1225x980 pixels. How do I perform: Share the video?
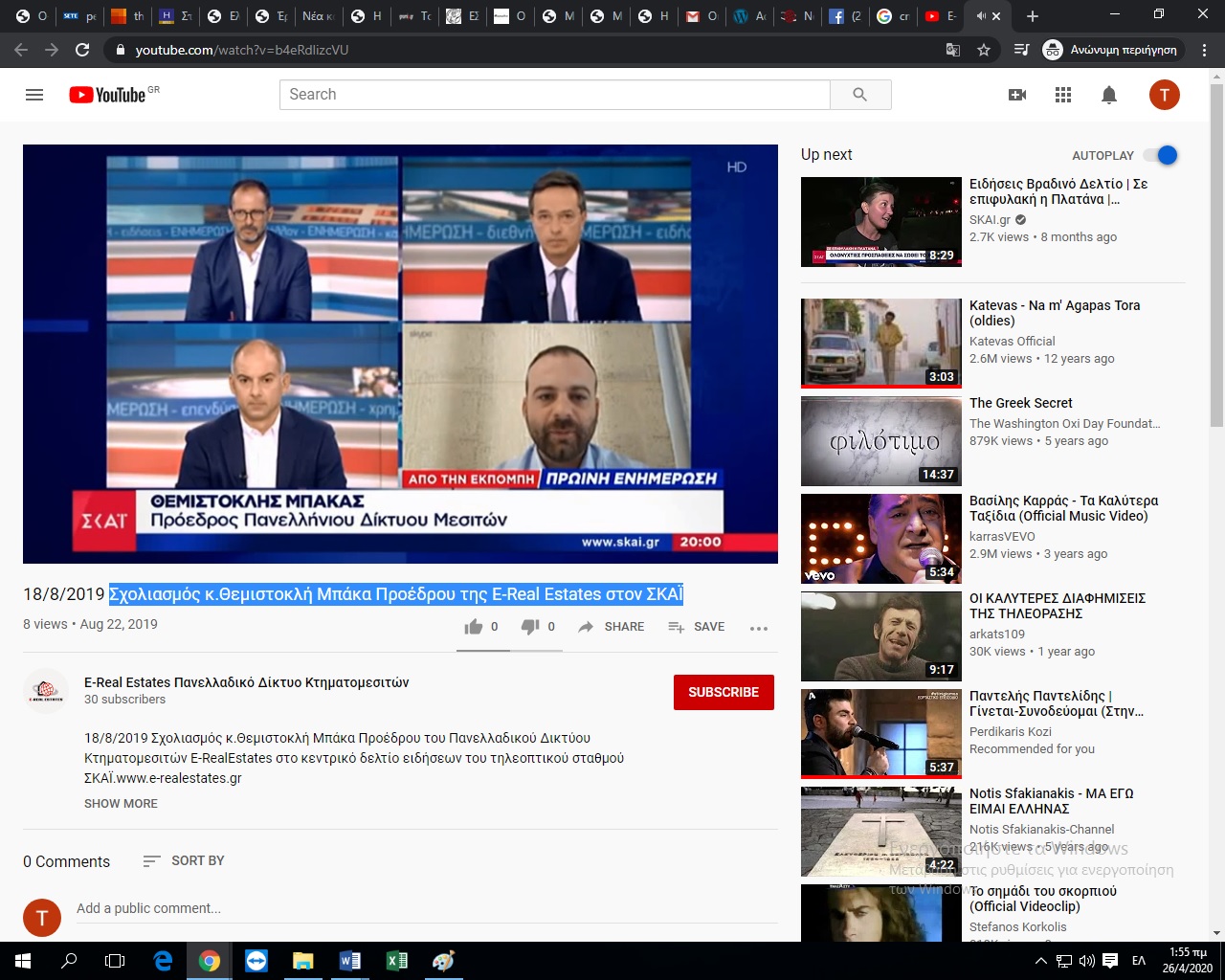(612, 627)
